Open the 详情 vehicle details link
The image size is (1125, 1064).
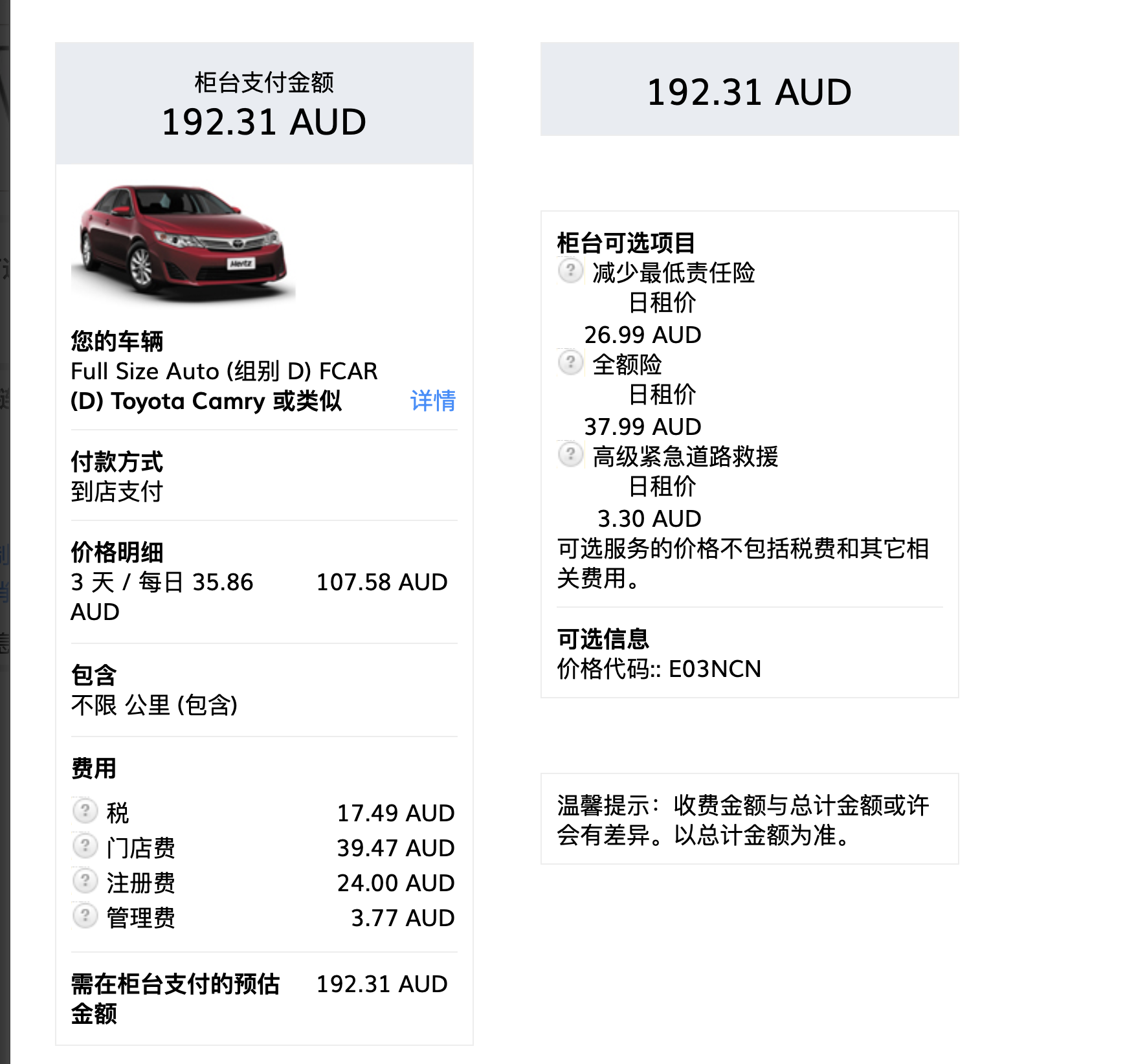[432, 401]
